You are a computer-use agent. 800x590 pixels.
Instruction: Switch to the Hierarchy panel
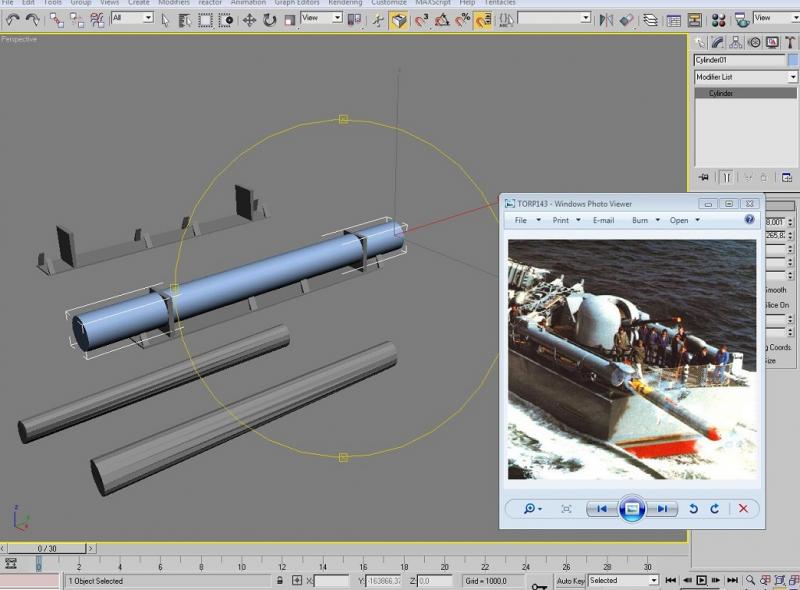pos(736,43)
